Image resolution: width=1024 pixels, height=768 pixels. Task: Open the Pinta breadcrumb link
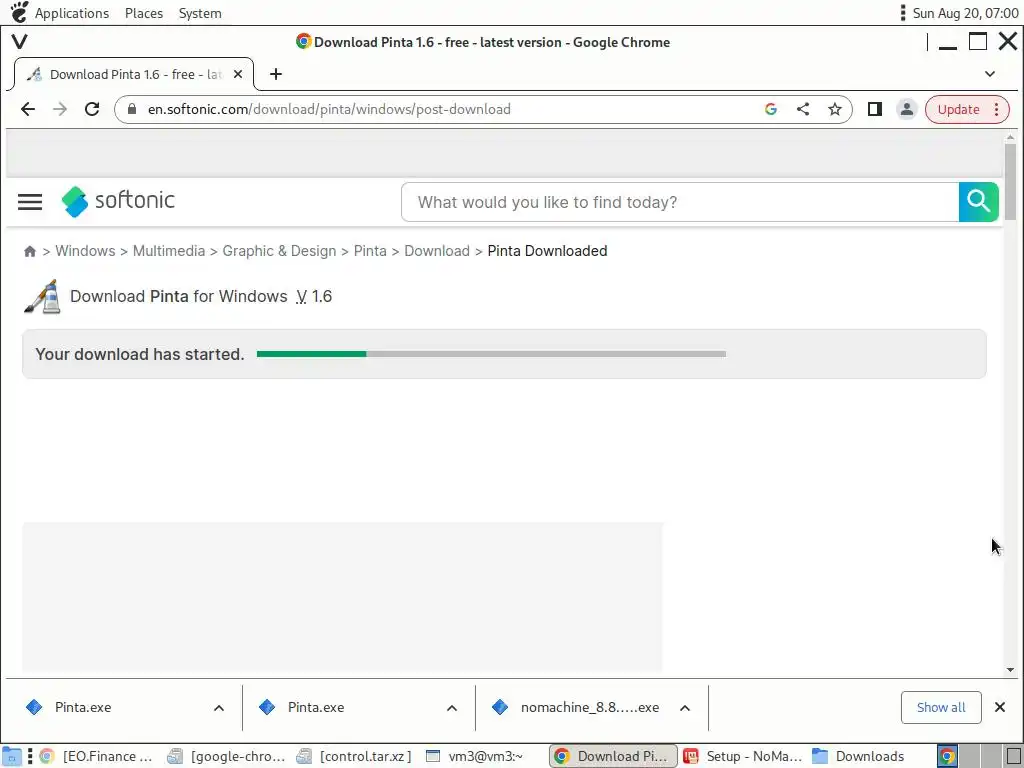pos(370,251)
